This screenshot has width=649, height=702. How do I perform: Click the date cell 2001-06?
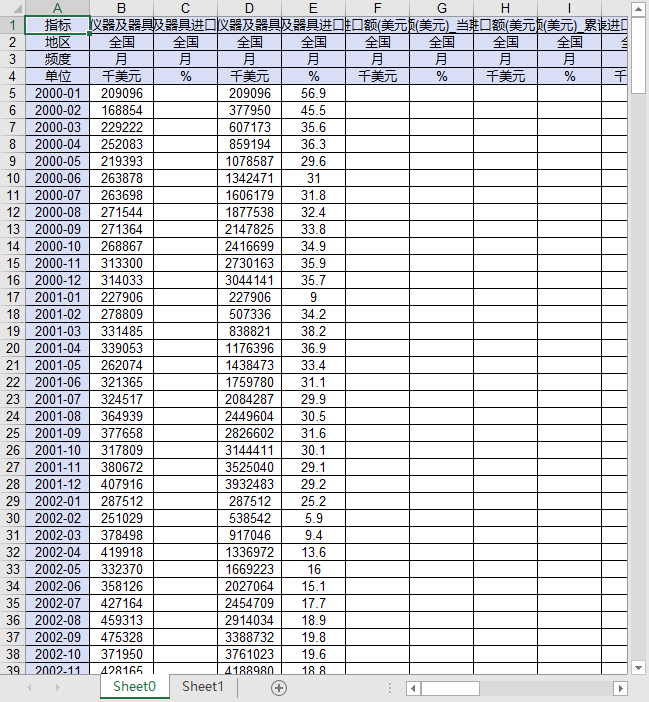(58, 382)
